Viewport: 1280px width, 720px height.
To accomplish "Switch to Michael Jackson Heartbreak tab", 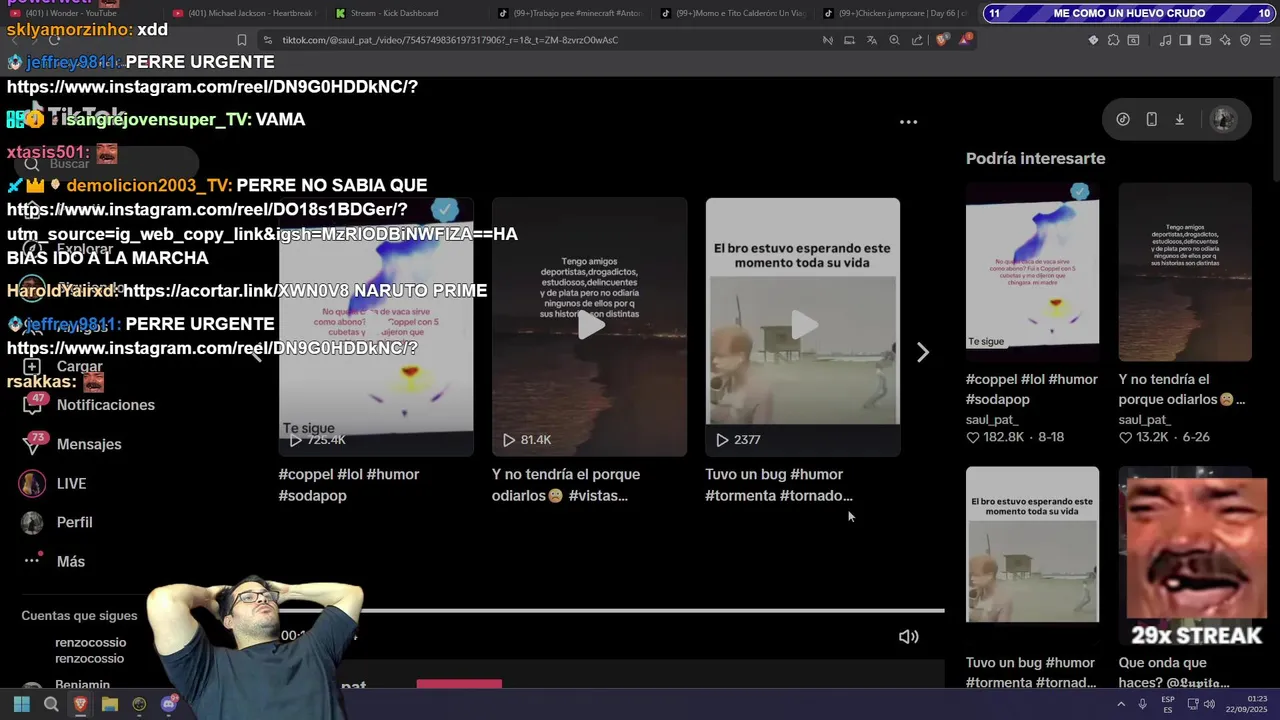I will [246, 13].
